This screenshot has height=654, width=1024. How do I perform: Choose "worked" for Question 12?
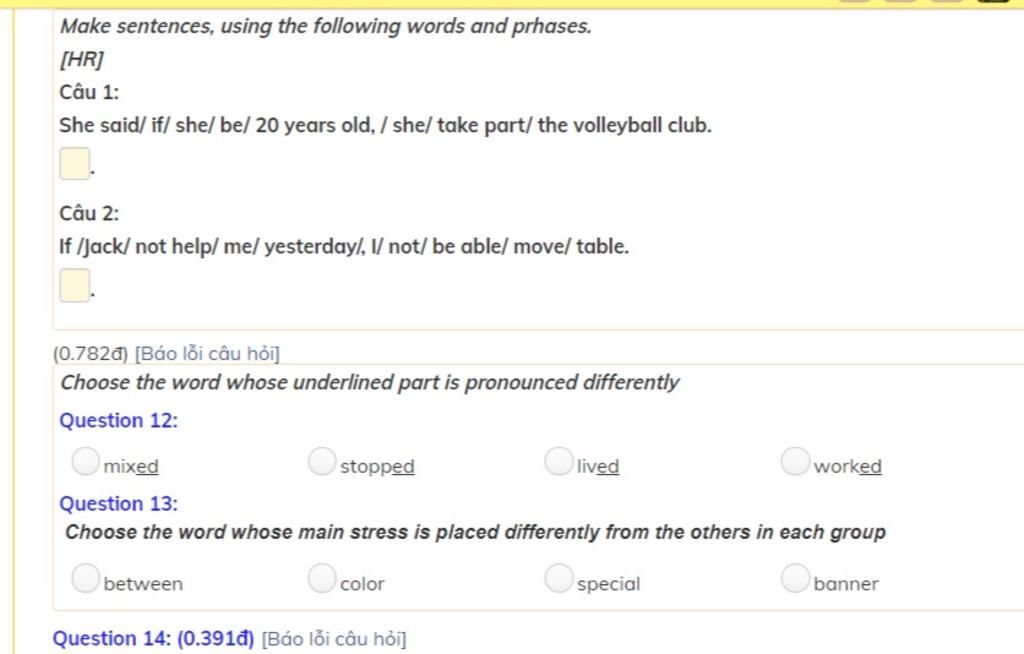(795, 461)
